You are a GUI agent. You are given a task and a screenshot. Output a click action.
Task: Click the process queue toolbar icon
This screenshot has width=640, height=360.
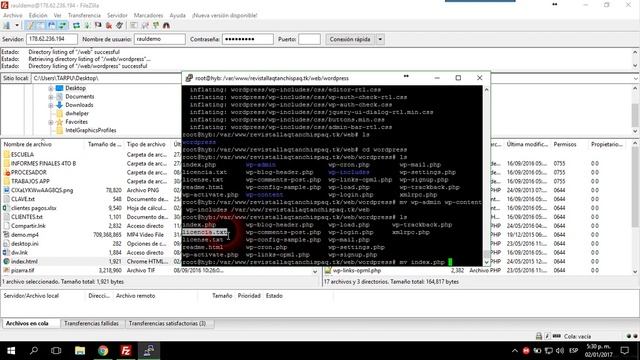(x=87, y=25)
